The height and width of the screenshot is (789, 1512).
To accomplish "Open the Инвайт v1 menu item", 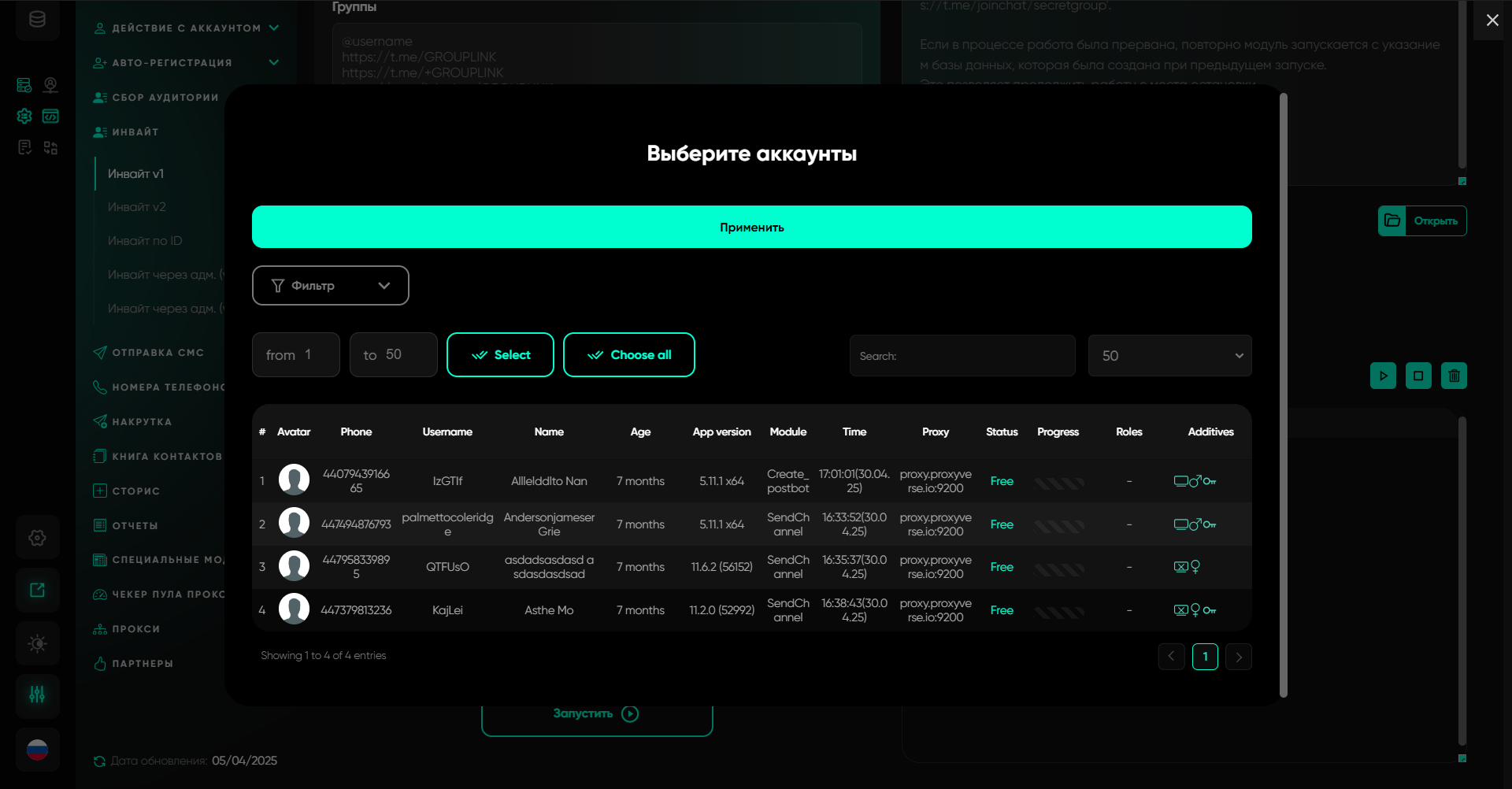I will 136,174.
